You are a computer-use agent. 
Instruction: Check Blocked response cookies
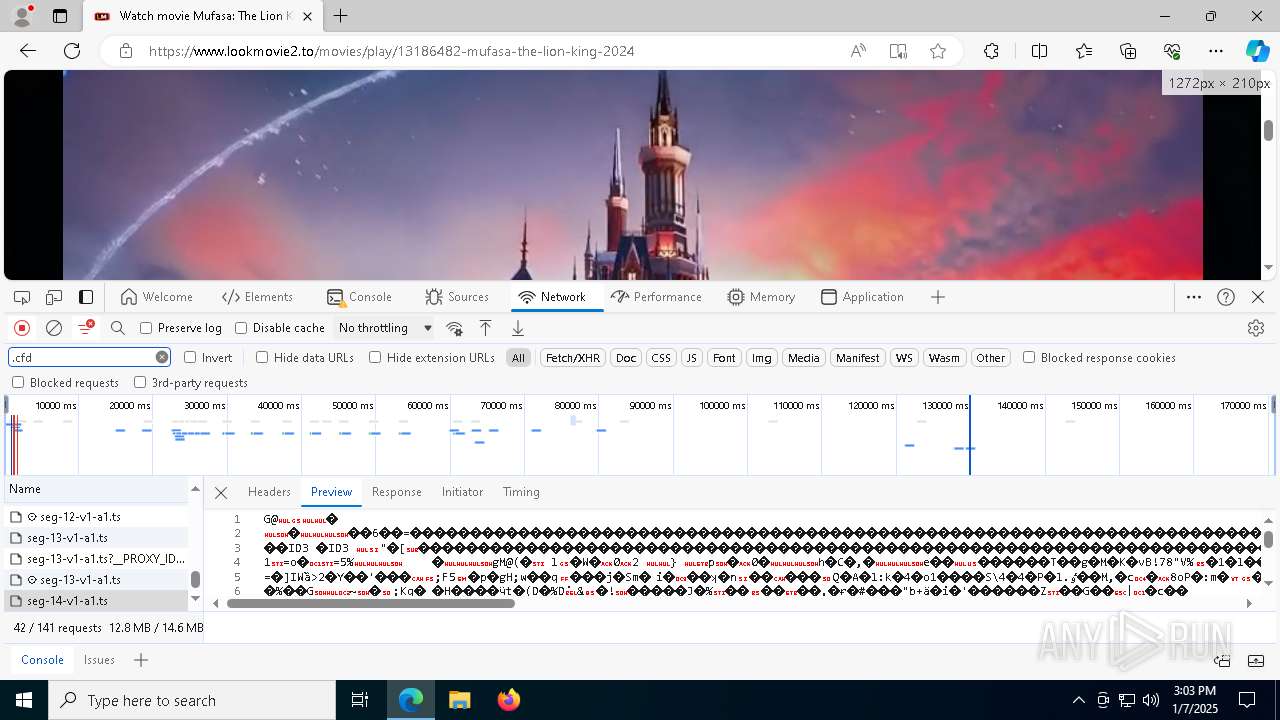pos(1029,357)
